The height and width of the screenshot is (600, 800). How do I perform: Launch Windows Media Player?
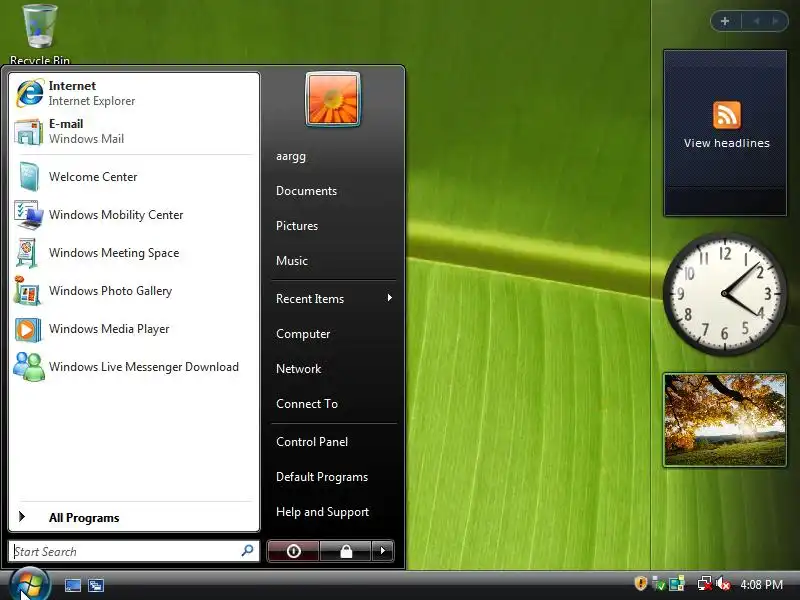[134, 329]
